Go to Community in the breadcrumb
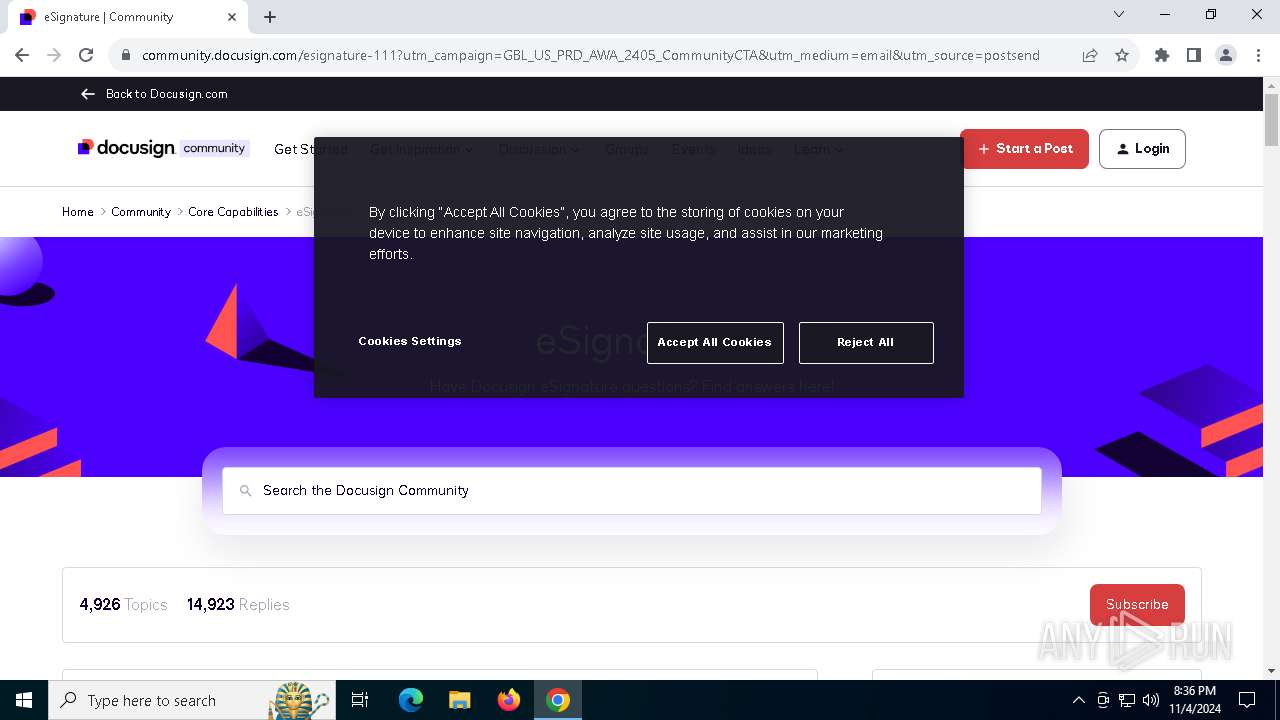This screenshot has width=1280, height=720. coord(141,212)
